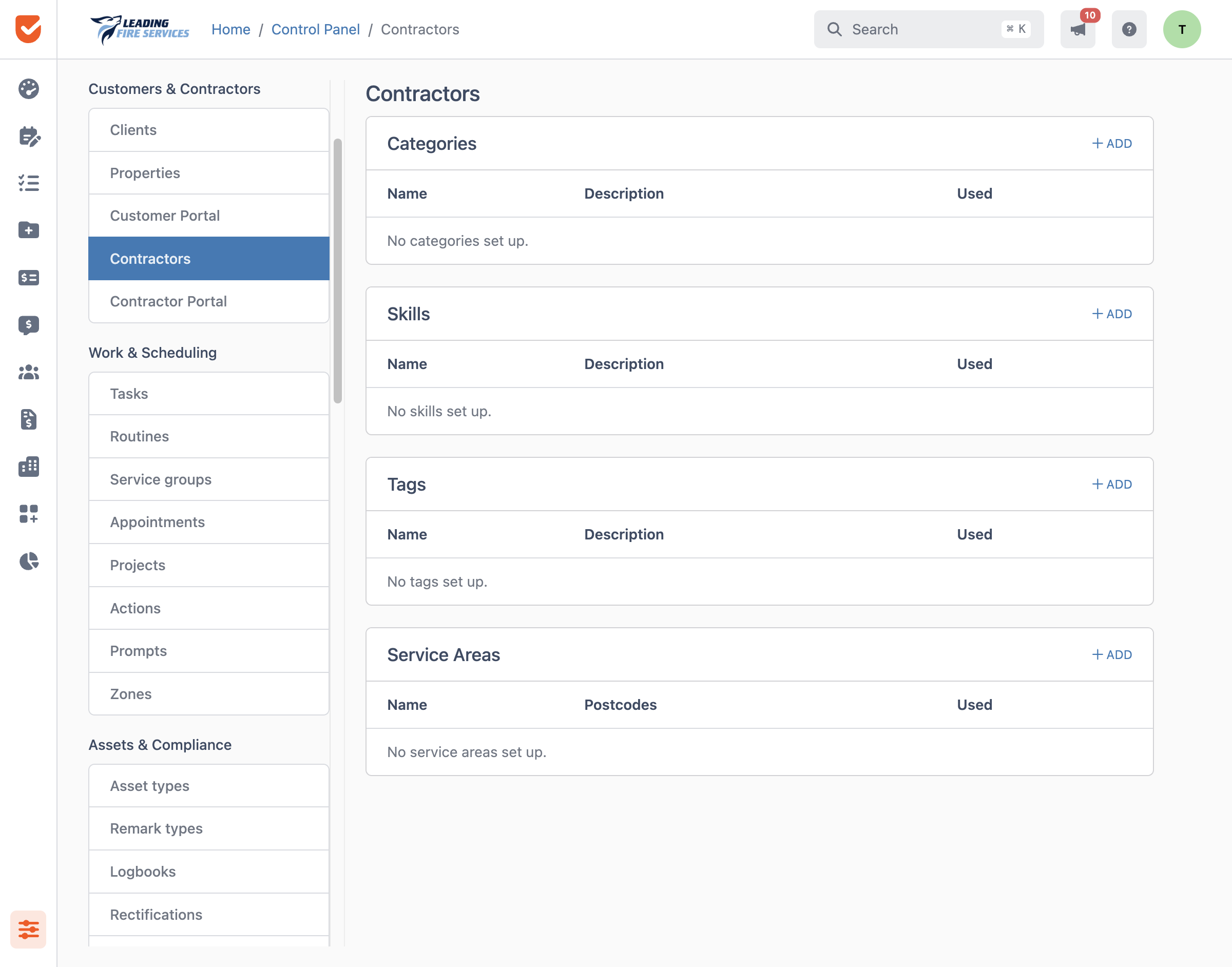The height and width of the screenshot is (967, 1232).
Task: Open Appointments settings item
Action: [x=209, y=522]
